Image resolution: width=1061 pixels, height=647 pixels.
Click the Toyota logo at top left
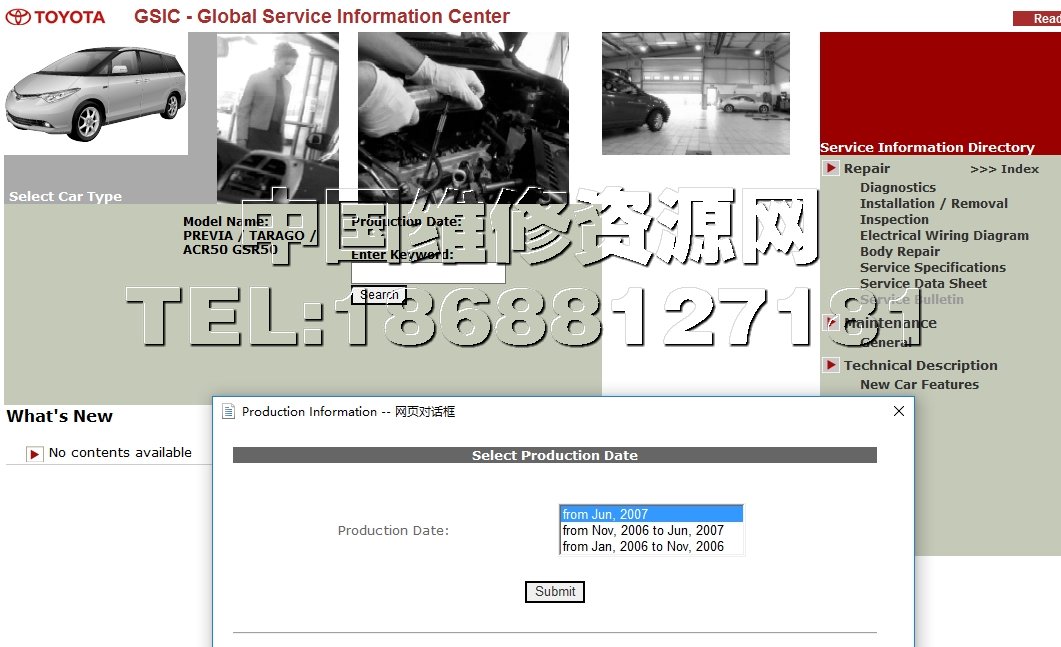pyautogui.click(x=55, y=17)
